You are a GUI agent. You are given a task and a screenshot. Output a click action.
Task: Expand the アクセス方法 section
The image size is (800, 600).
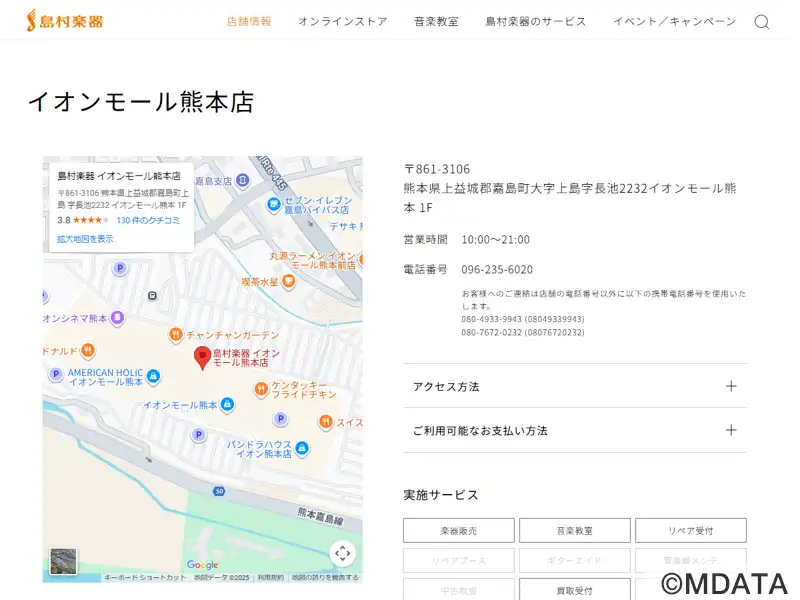click(x=575, y=386)
